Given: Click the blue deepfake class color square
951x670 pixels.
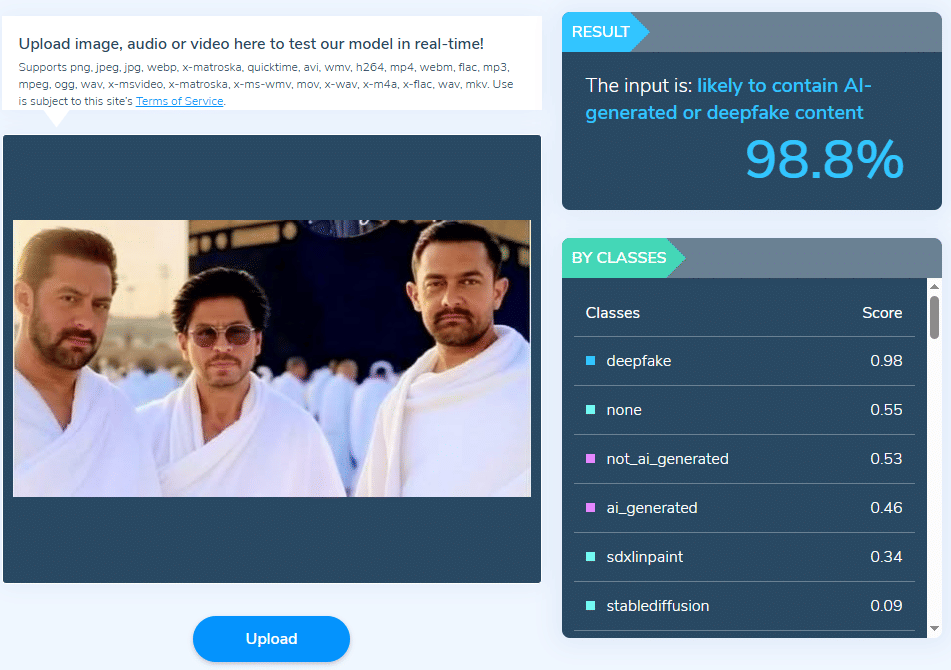Looking at the screenshot, I should (590, 361).
